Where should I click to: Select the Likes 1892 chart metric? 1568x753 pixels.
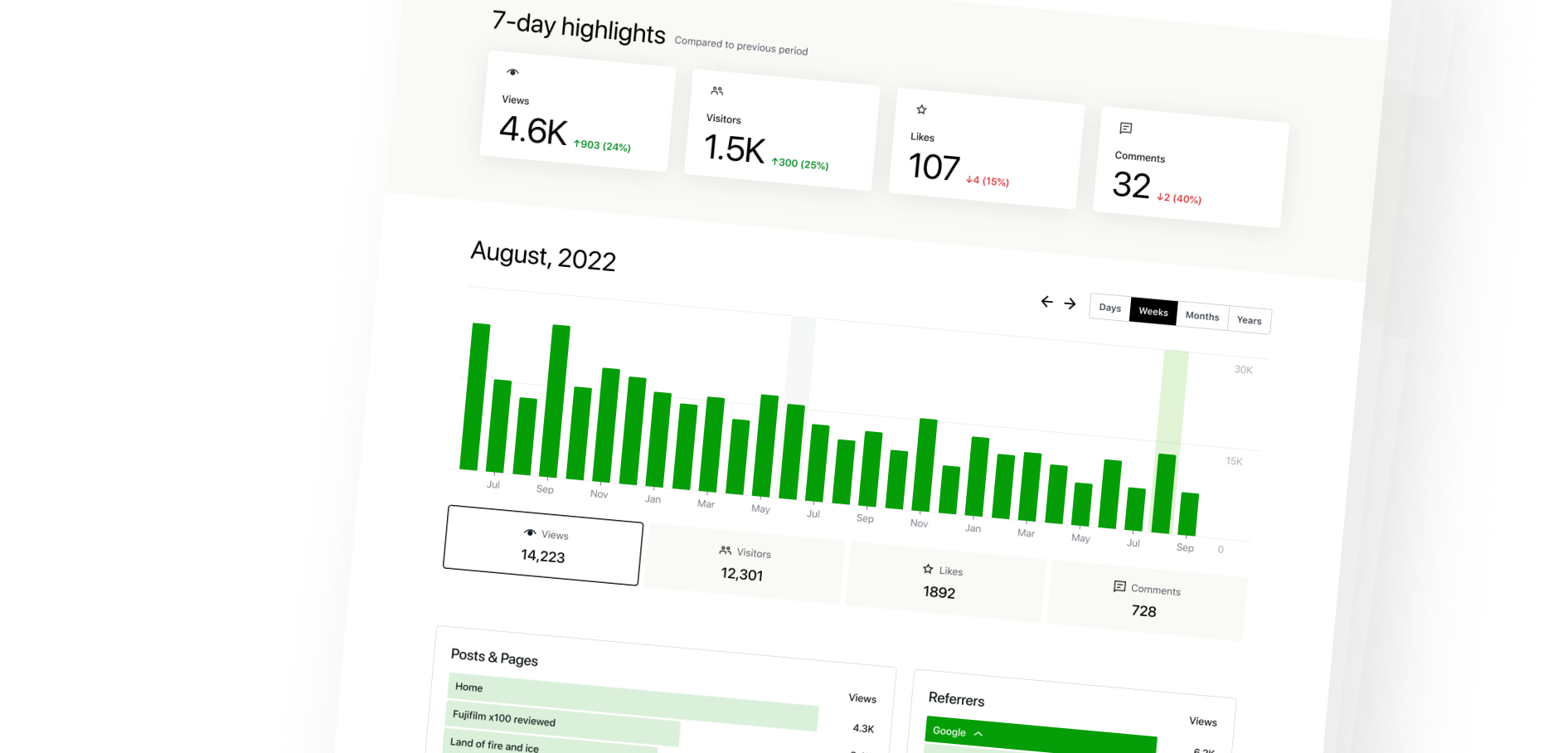pyautogui.click(x=941, y=582)
